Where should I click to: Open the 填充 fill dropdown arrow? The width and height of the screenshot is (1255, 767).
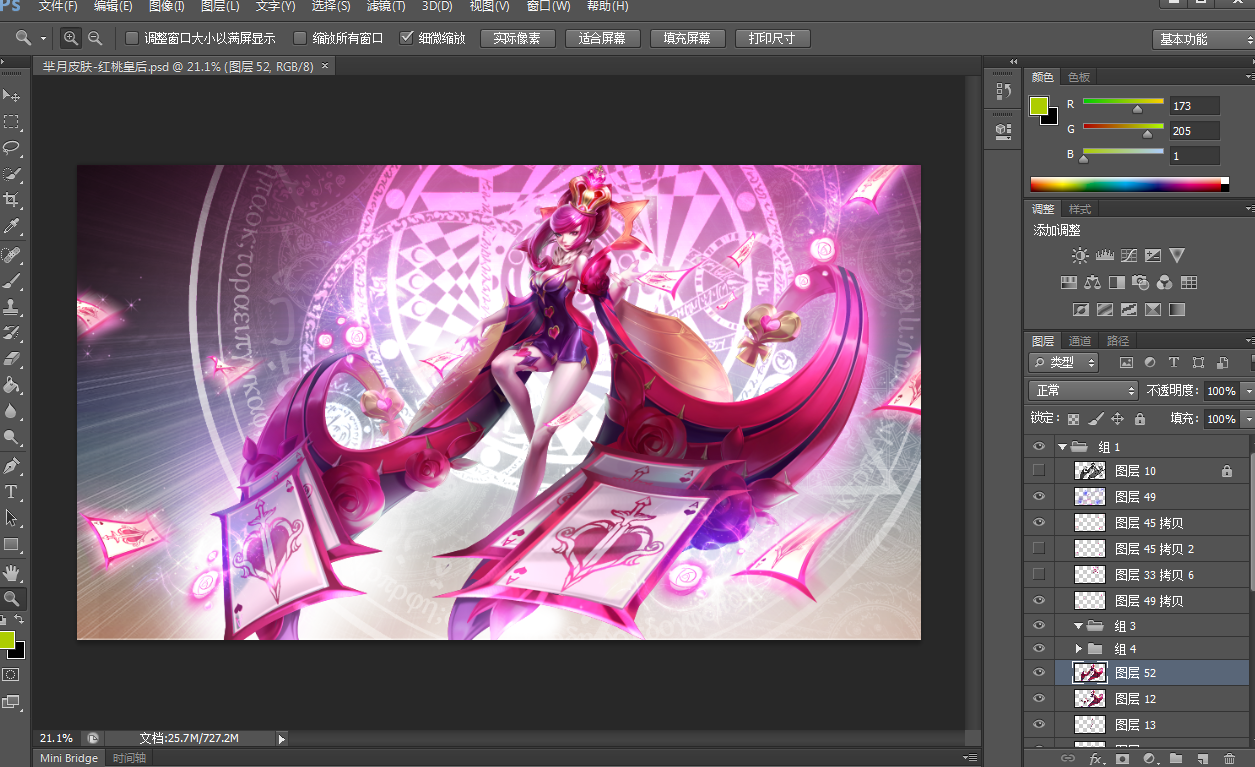pyautogui.click(x=1247, y=419)
